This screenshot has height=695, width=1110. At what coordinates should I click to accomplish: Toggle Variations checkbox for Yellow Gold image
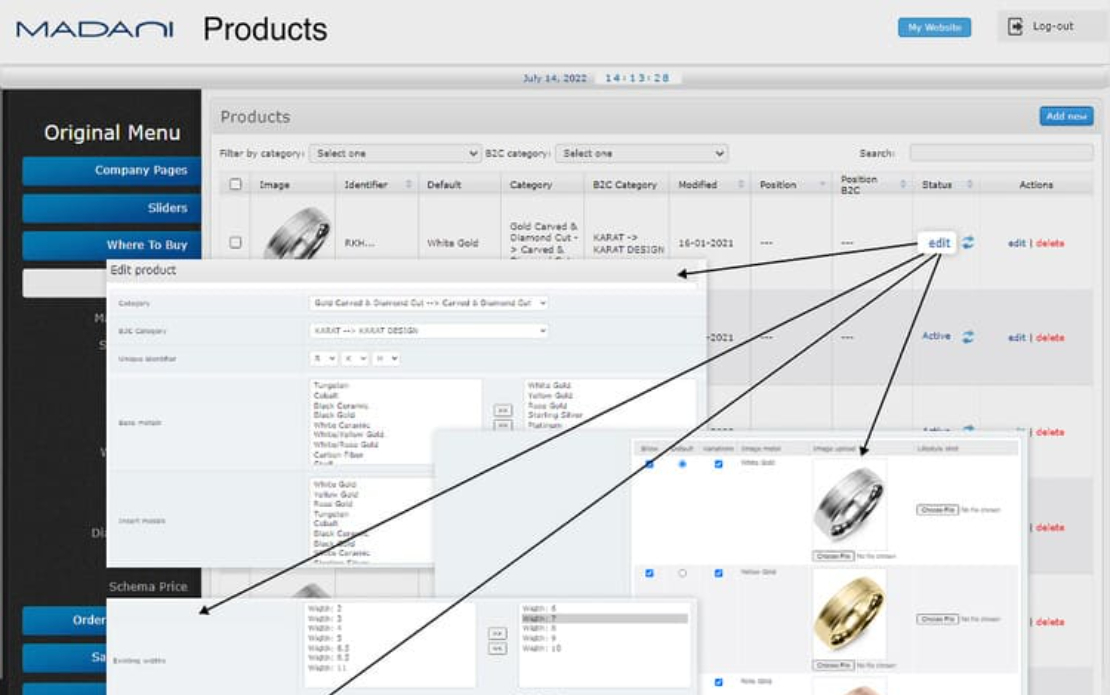pyautogui.click(x=719, y=573)
